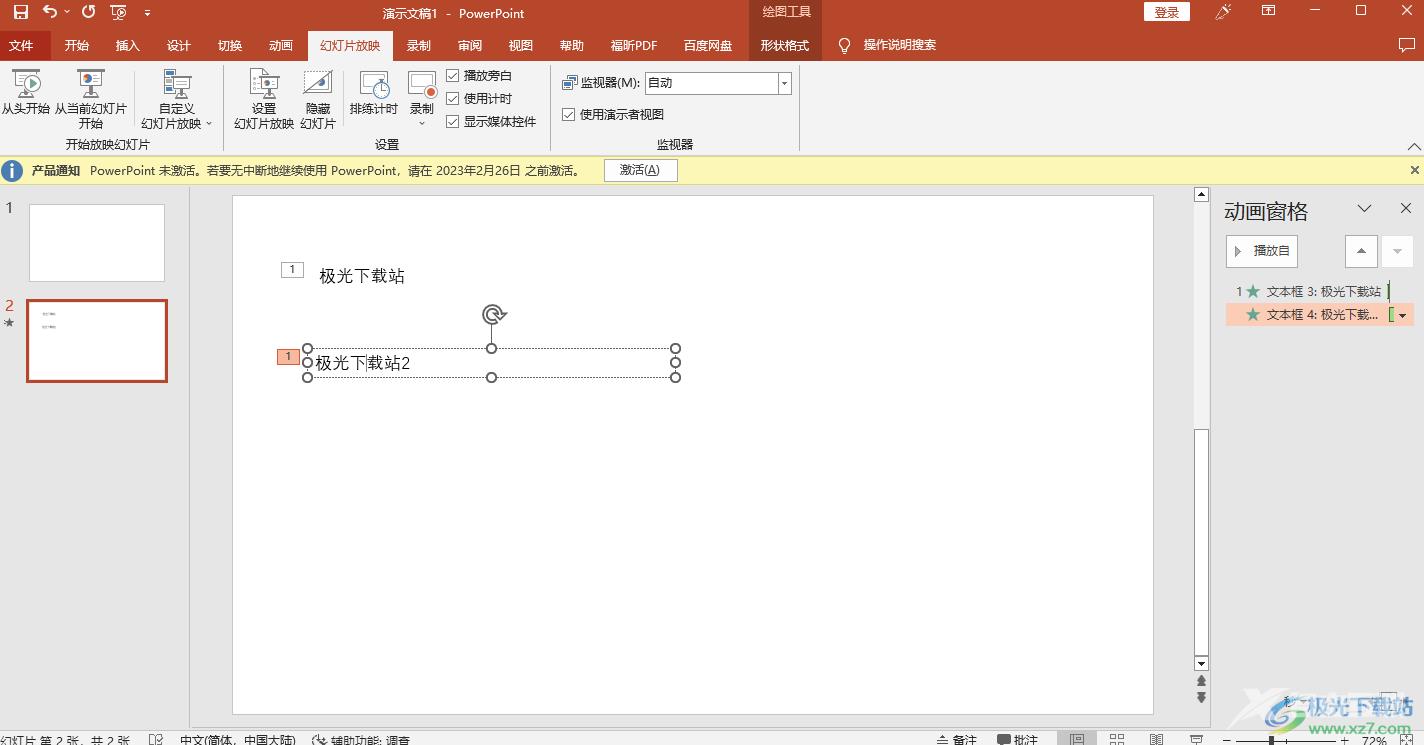Zoom in with the plus button
The image size is (1424, 745).
click(x=1344, y=740)
